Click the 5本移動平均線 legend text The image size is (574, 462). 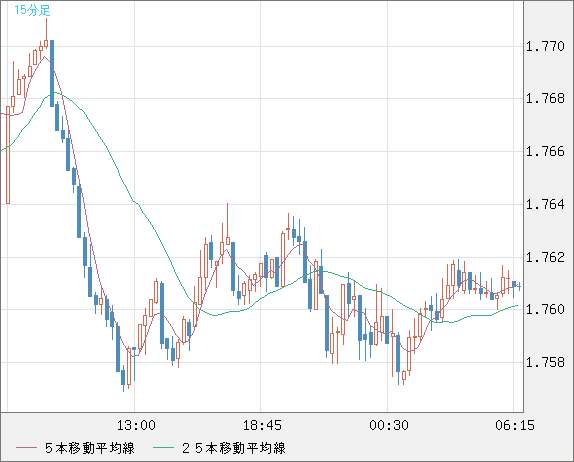point(90,448)
